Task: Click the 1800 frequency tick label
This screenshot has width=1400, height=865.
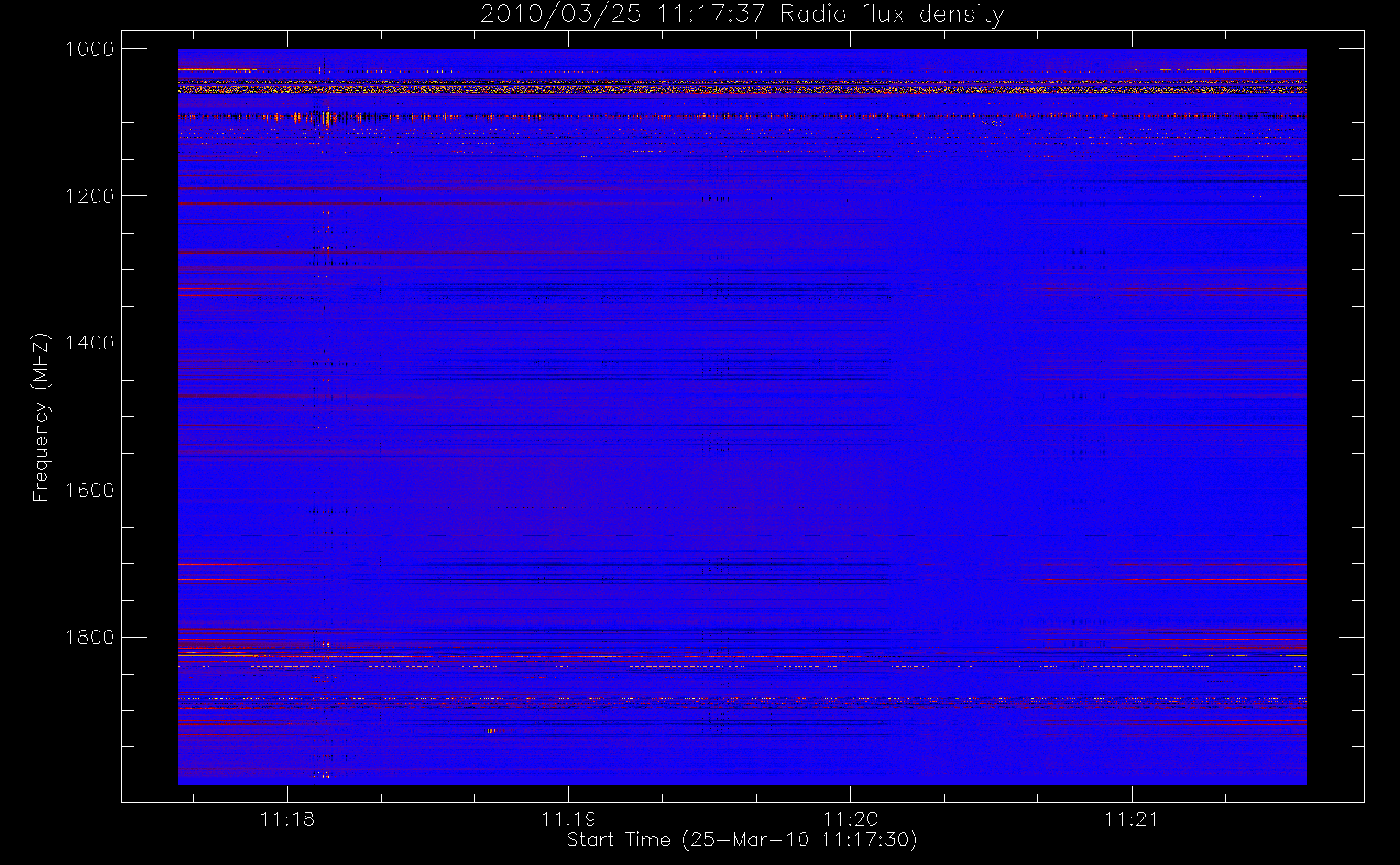Action: coord(90,638)
